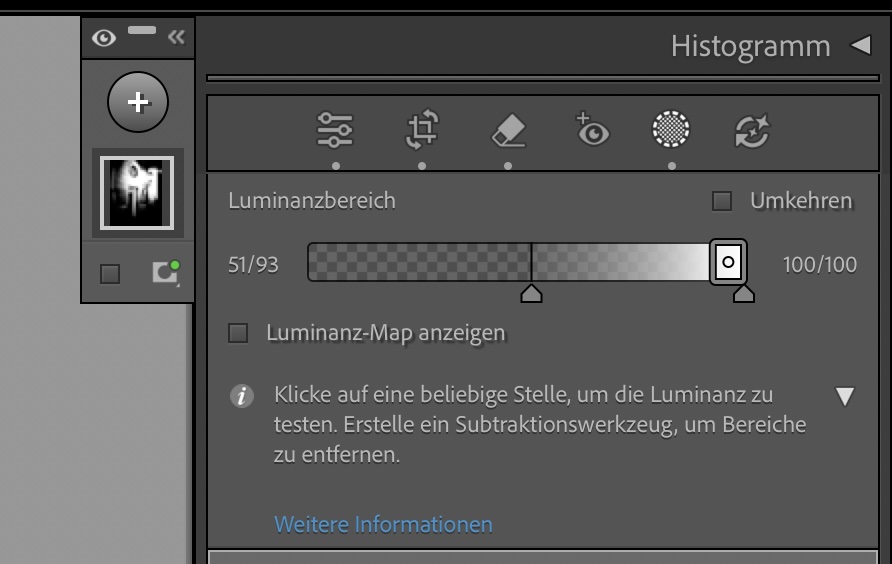Image resolution: width=892 pixels, height=564 pixels.
Task: Select the luminance mask thumbnail
Action: (134, 193)
